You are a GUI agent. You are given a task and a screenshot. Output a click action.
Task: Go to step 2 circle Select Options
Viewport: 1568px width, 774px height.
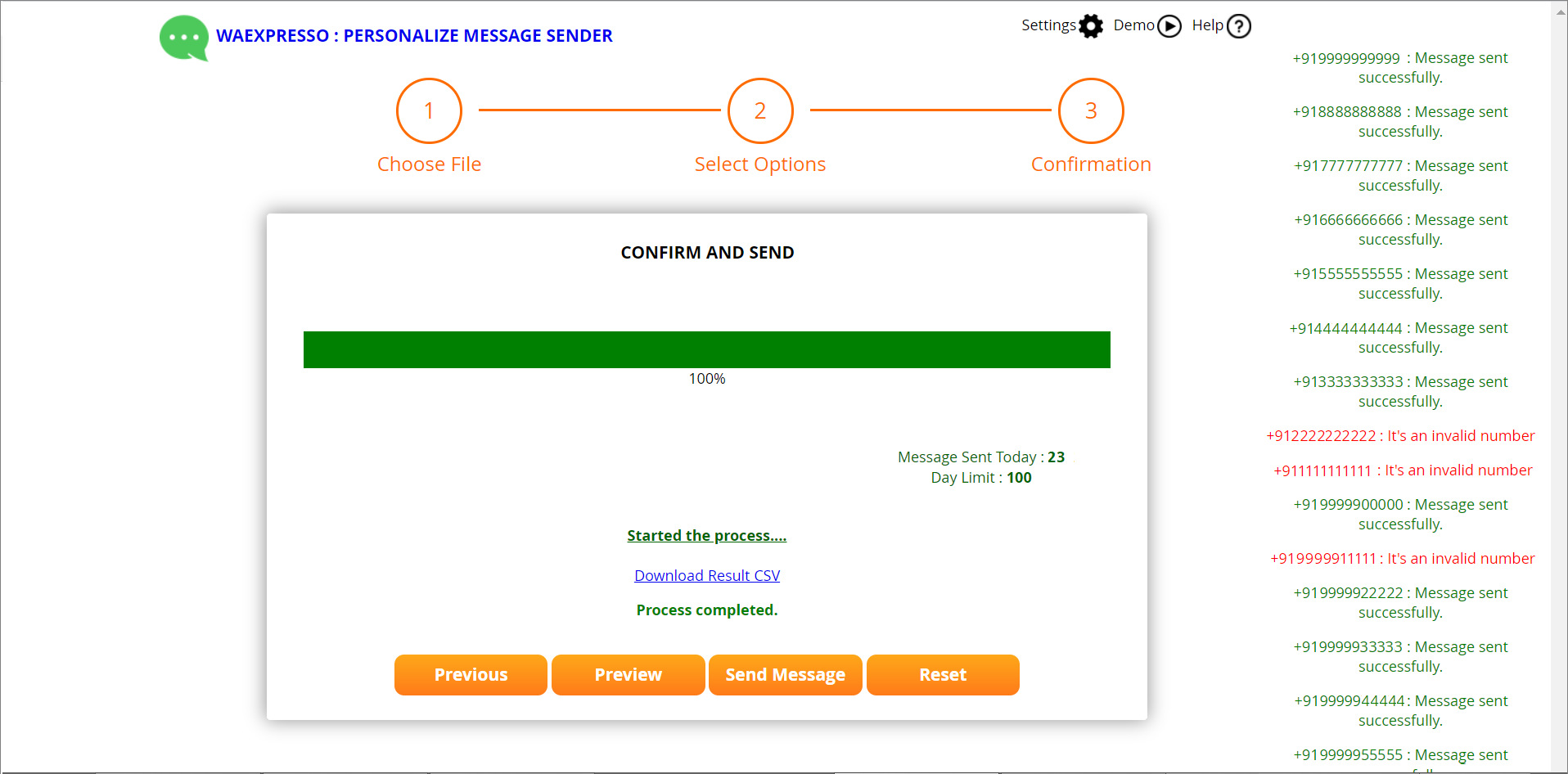point(759,110)
